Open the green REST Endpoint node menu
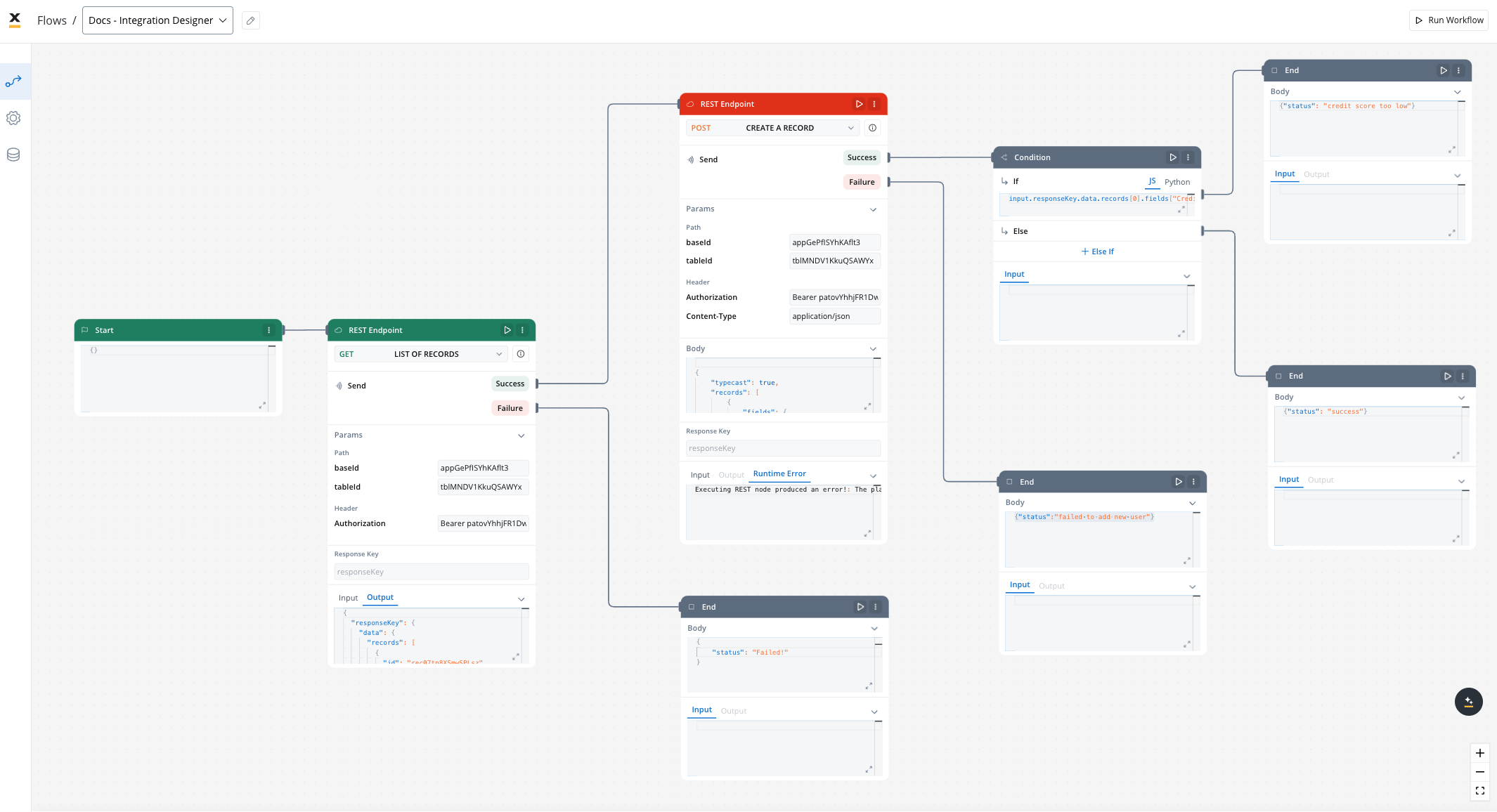The width and height of the screenshot is (1497, 812). (x=522, y=330)
